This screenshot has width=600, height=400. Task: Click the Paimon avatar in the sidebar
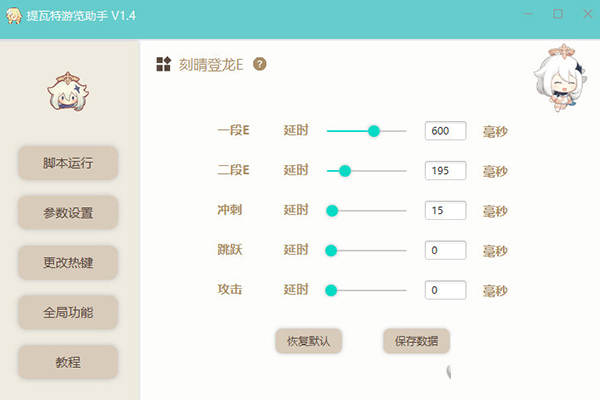pos(68,91)
